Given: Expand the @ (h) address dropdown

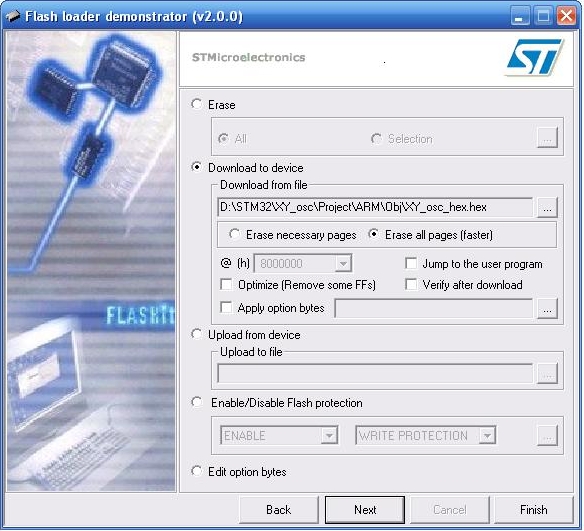Looking at the screenshot, I should click(343, 264).
